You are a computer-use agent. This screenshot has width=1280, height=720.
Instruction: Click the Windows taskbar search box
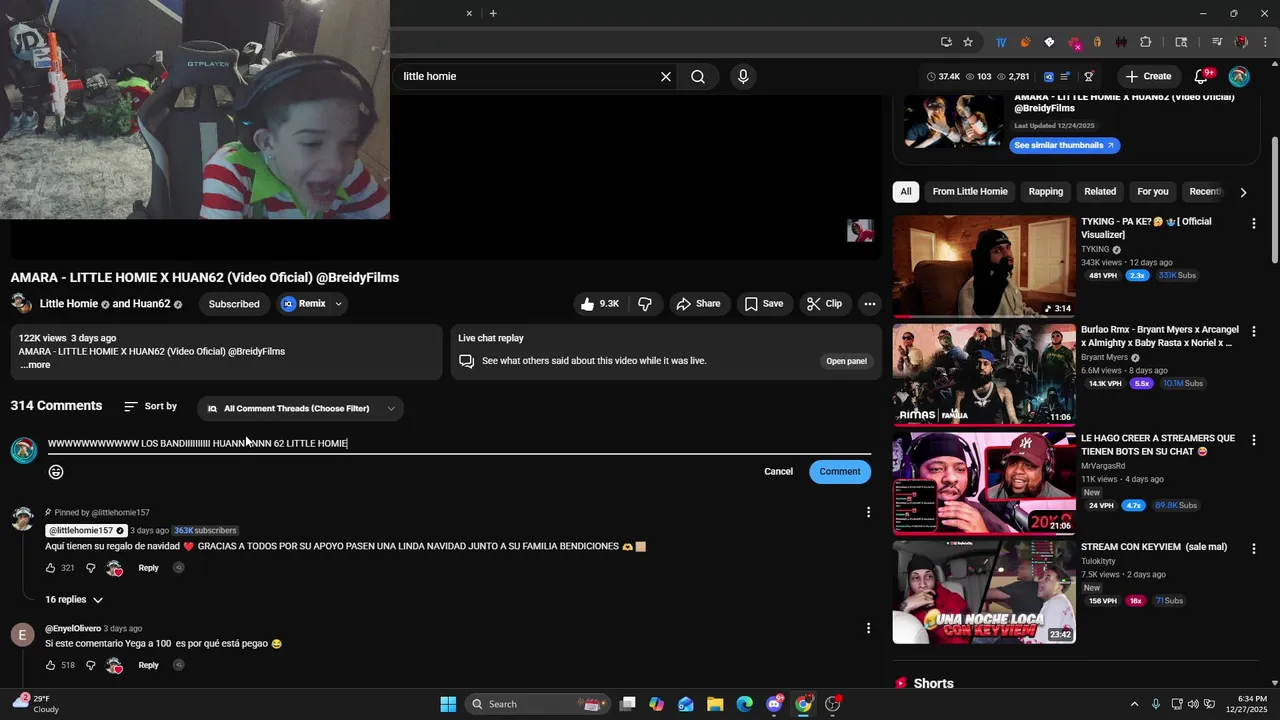[537, 704]
